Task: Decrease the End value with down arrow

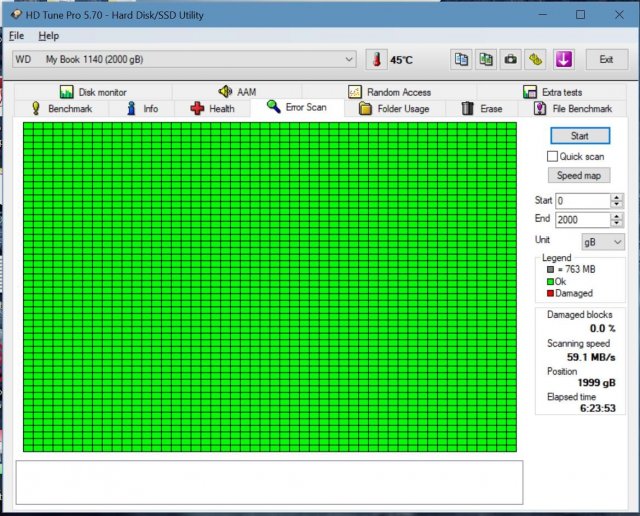Action: pyautogui.click(x=617, y=223)
